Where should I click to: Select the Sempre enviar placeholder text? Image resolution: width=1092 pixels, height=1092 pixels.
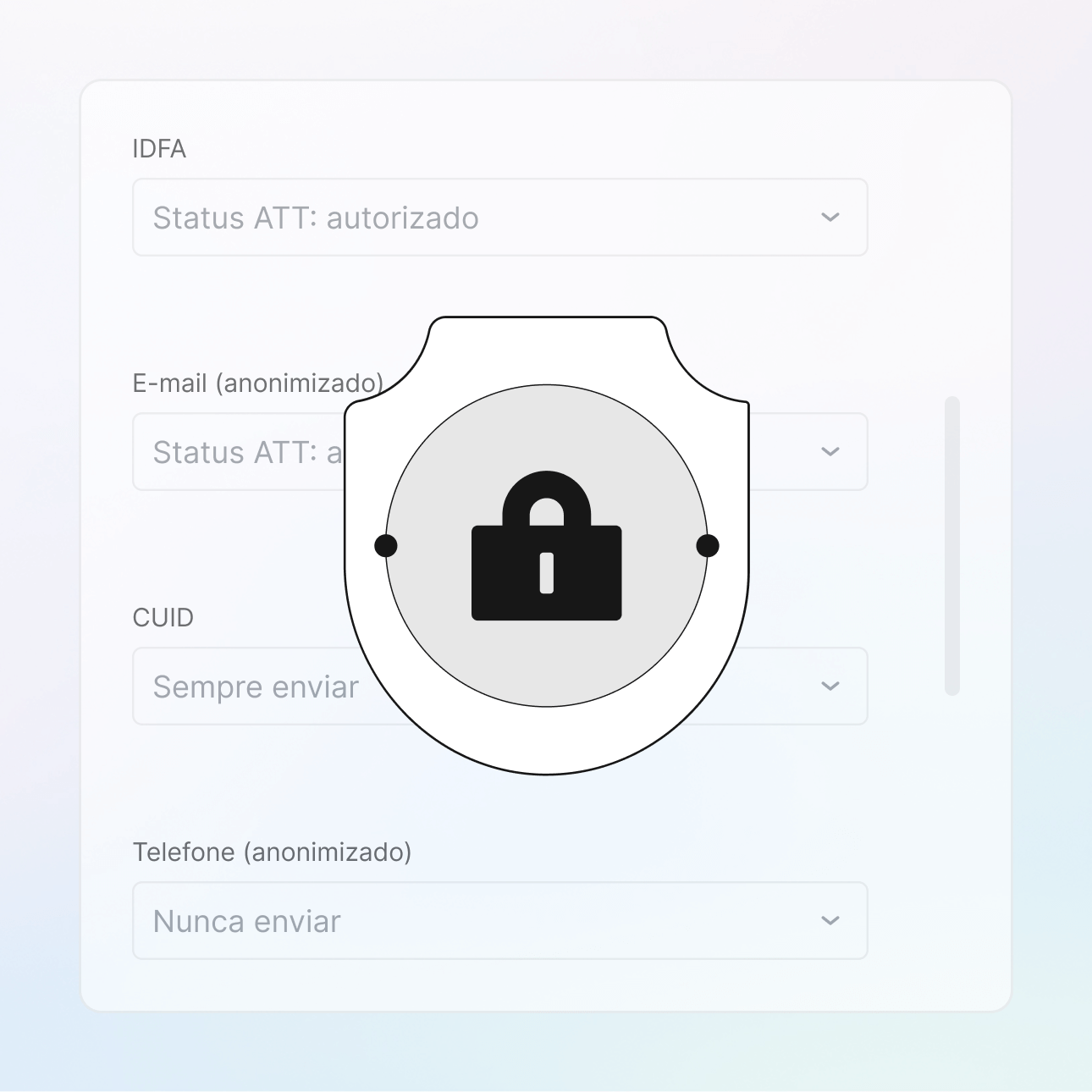pyautogui.click(x=256, y=687)
